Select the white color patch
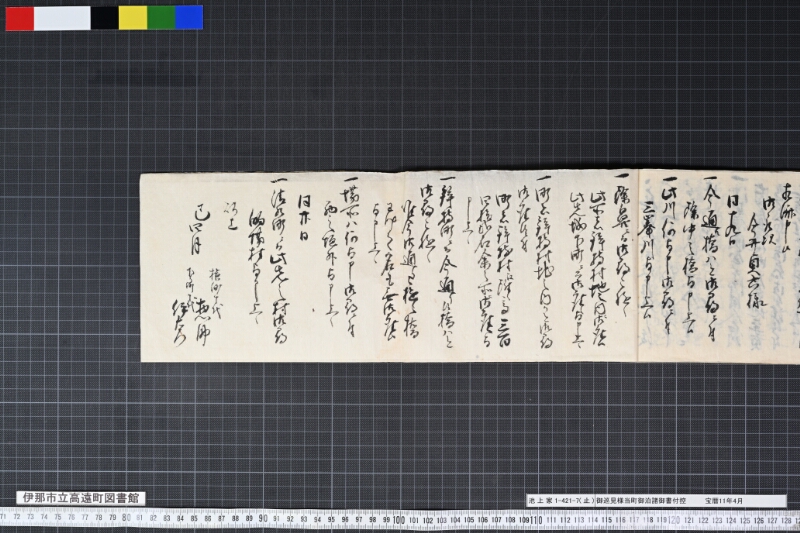The width and height of the screenshot is (800, 533). pyautogui.click(x=62, y=18)
